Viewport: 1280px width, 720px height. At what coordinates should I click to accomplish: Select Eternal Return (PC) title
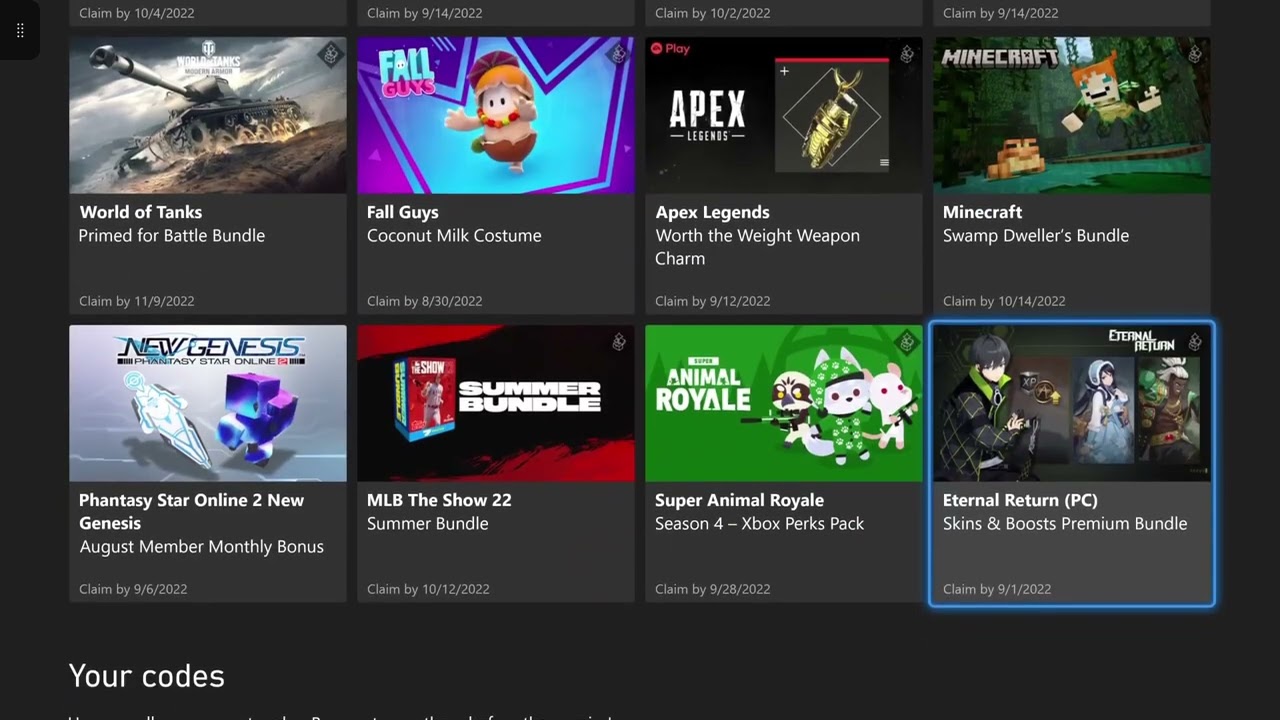pyautogui.click(x=1020, y=500)
